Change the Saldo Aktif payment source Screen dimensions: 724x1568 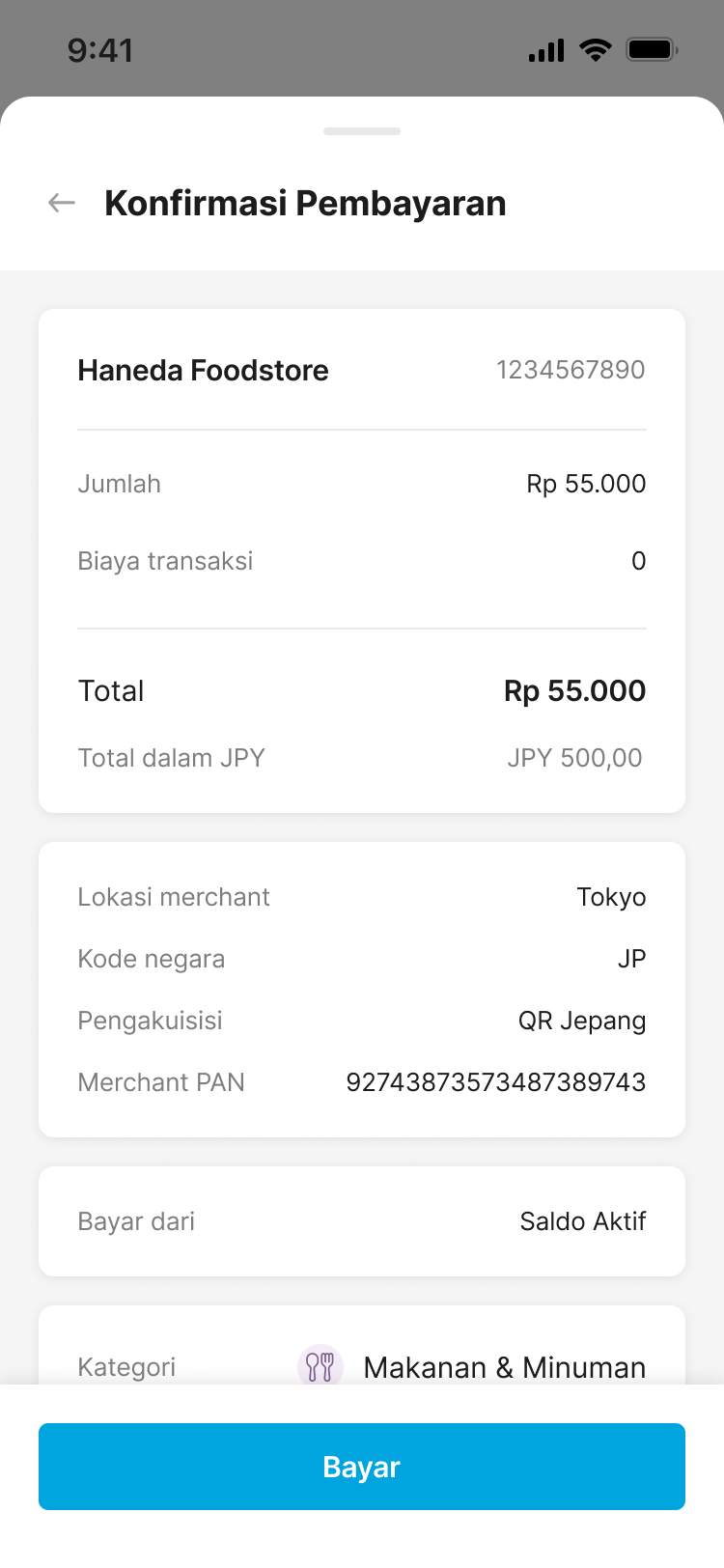click(582, 1221)
